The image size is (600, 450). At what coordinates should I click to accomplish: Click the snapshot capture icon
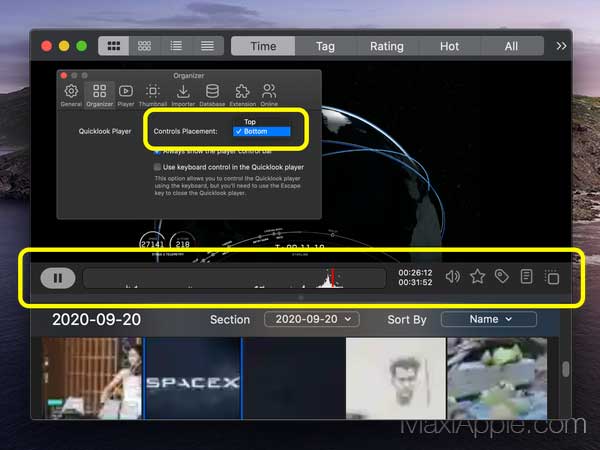(552, 277)
